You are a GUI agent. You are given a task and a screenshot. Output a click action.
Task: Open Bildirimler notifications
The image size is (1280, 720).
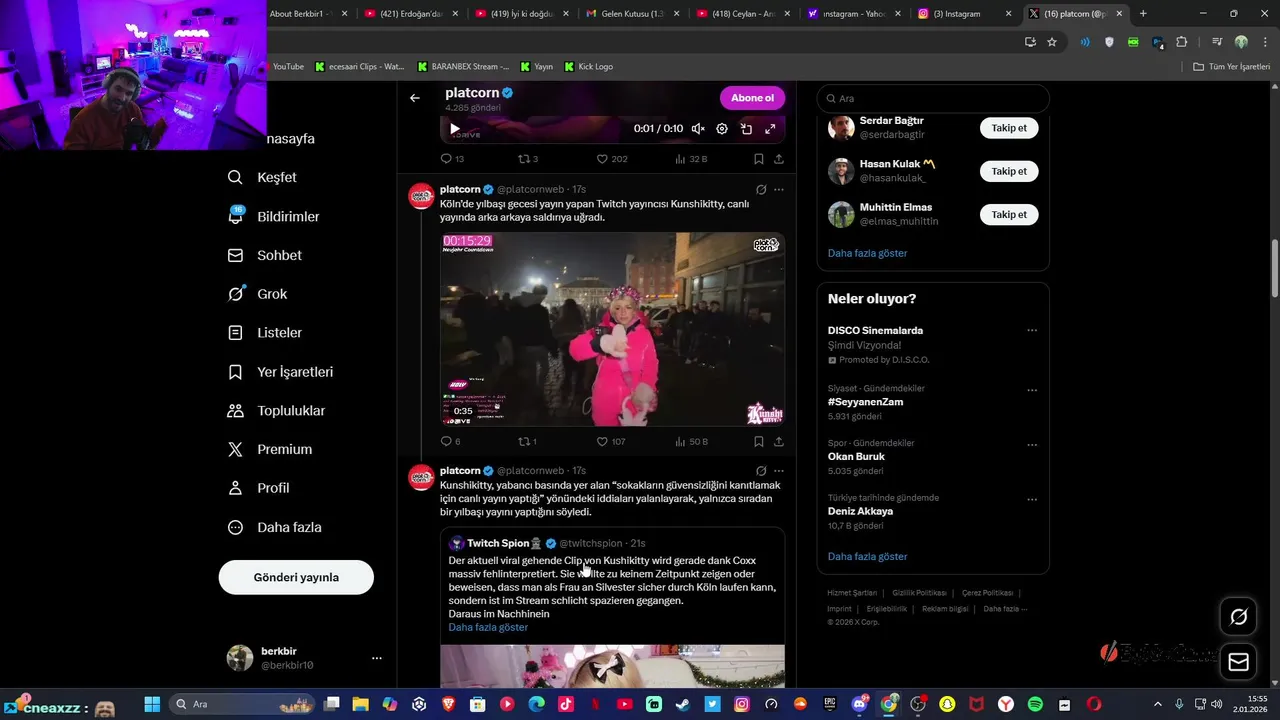click(274, 216)
